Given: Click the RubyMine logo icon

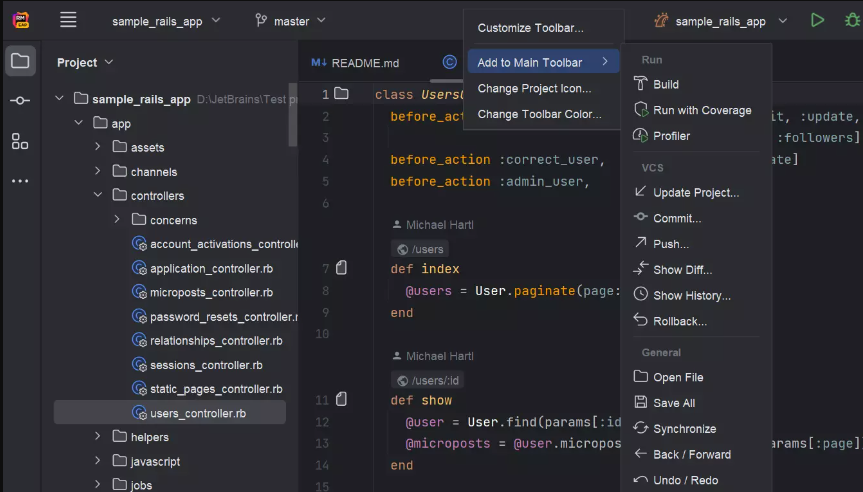Looking at the screenshot, I should click(x=20, y=20).
